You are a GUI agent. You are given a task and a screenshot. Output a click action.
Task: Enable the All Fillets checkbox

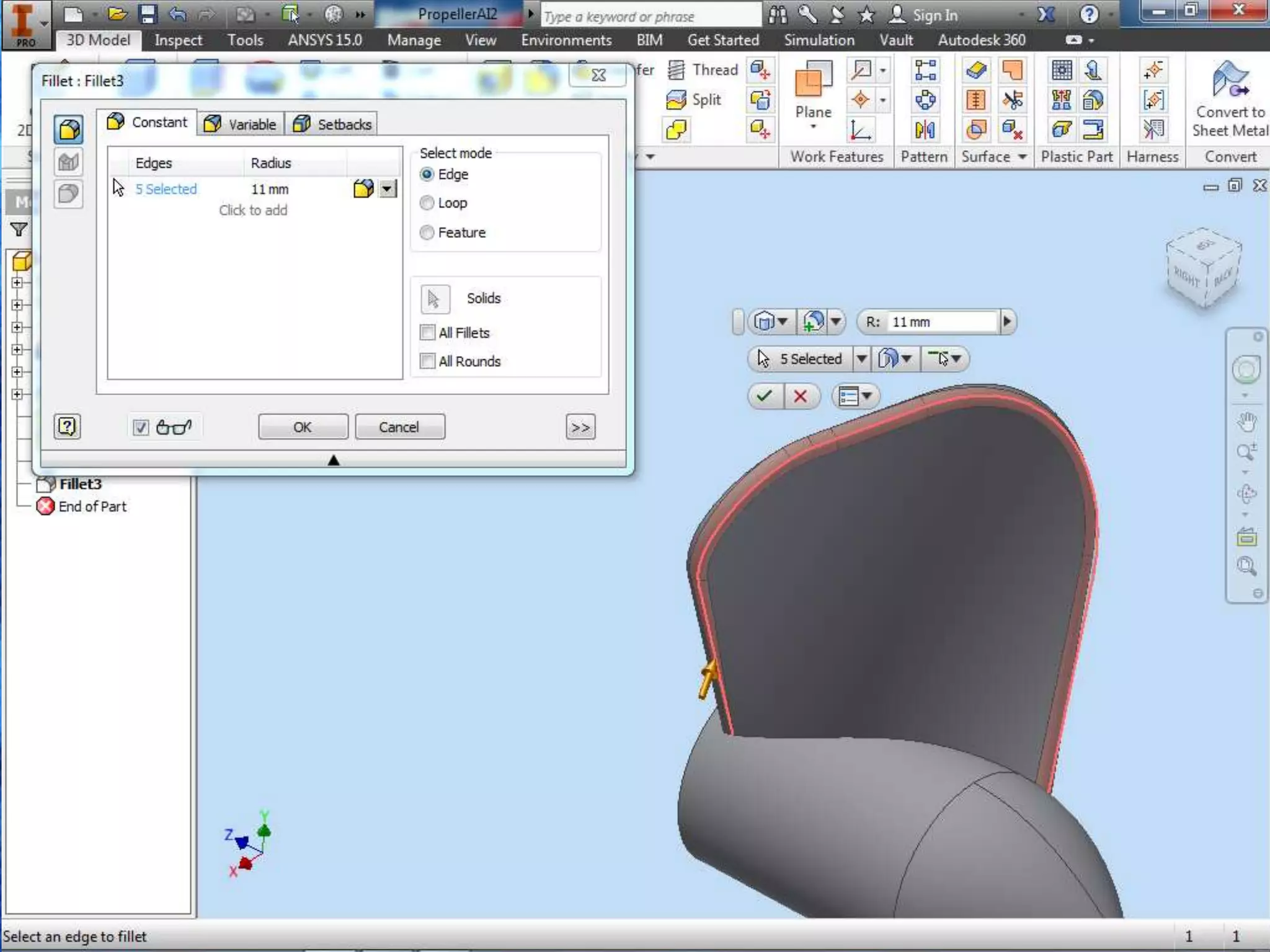coord(427,332)
